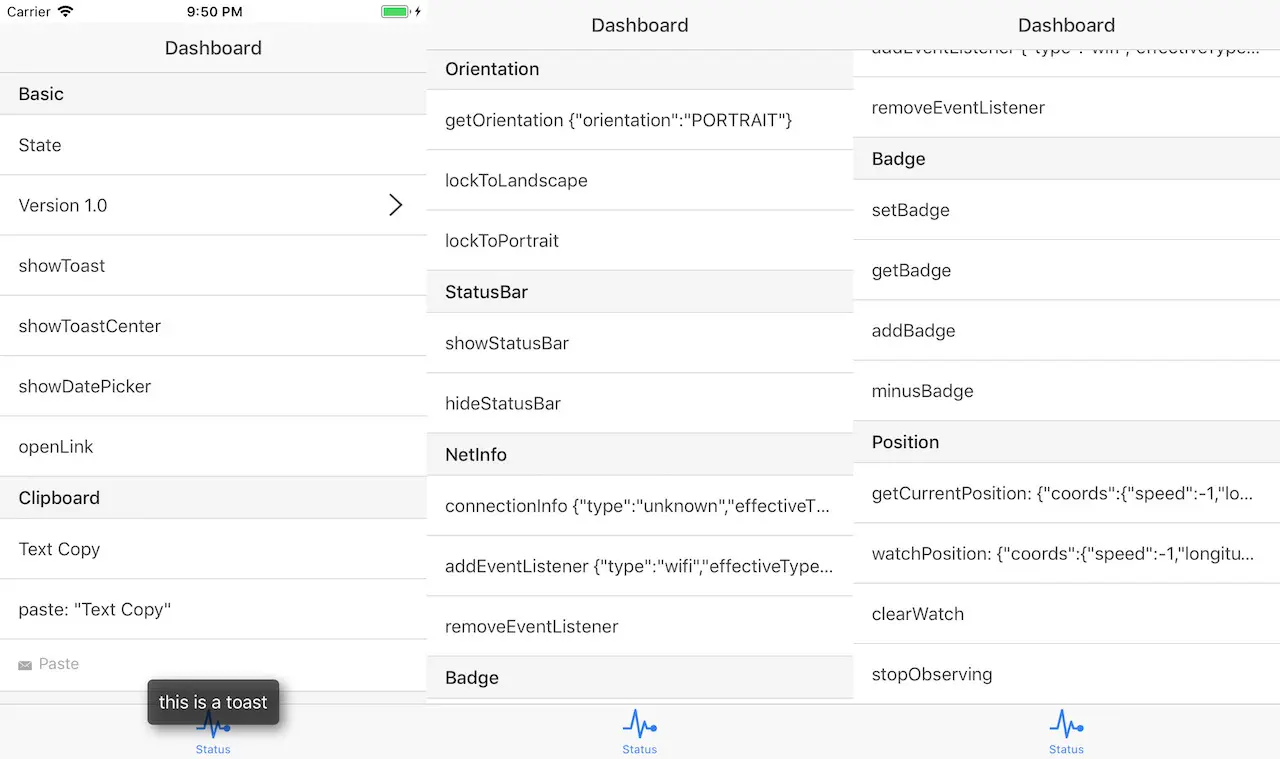Tap the 9:50 PM clock
1280x759 pixels.
tap(214, 12)
